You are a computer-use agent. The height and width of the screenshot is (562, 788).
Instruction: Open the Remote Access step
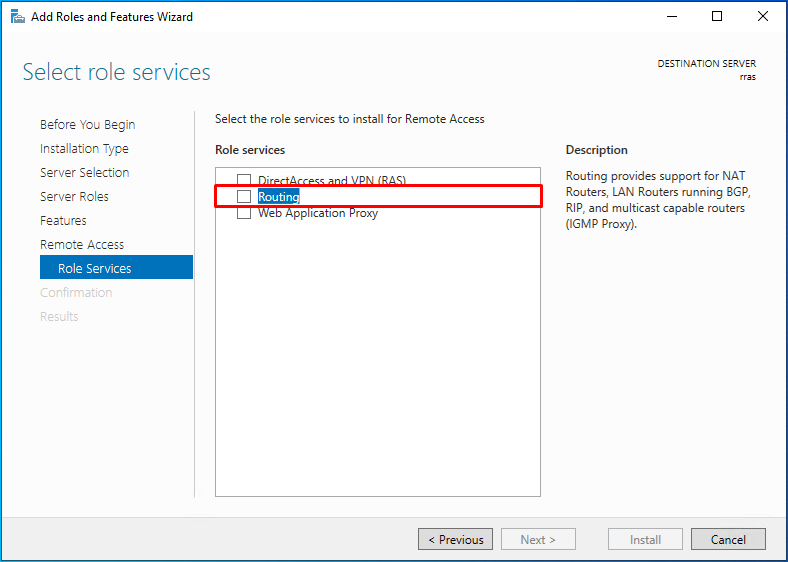(x=82, y=245)
